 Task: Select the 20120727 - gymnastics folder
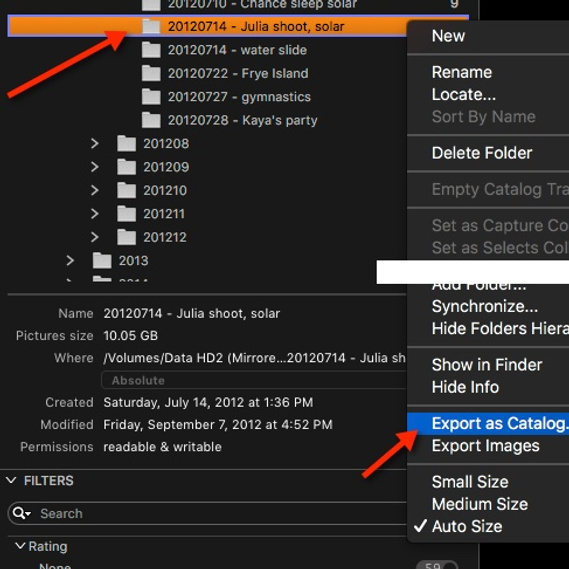(239, 97)
